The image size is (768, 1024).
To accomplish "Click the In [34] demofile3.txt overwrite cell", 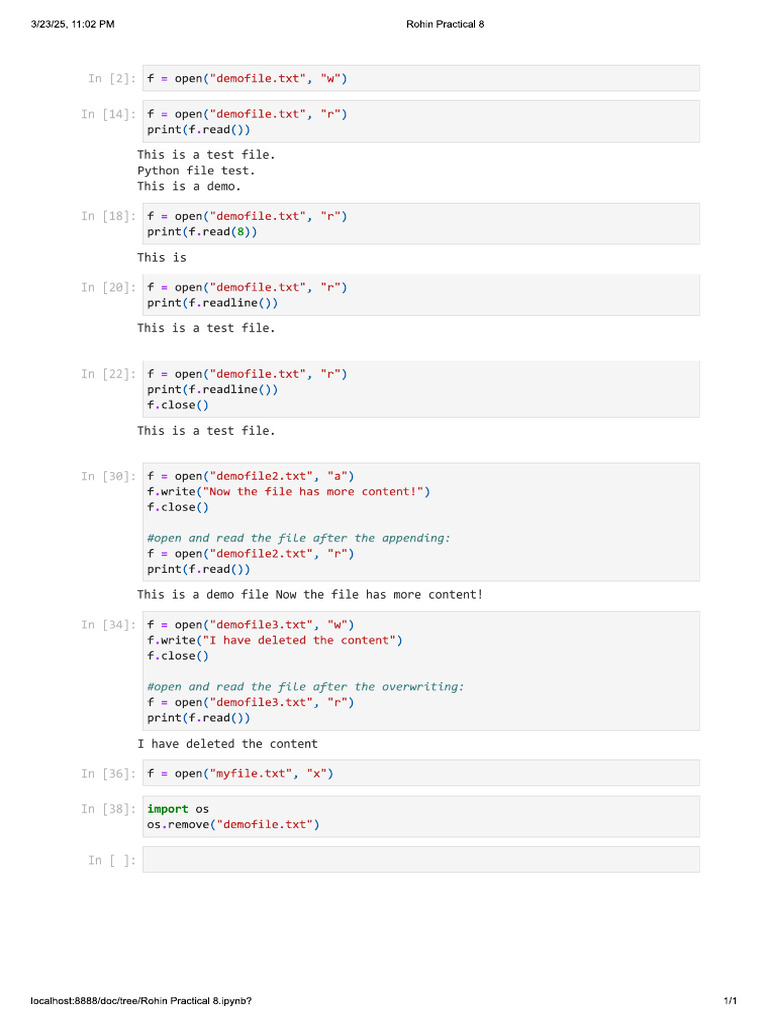I will click(421, 671).
